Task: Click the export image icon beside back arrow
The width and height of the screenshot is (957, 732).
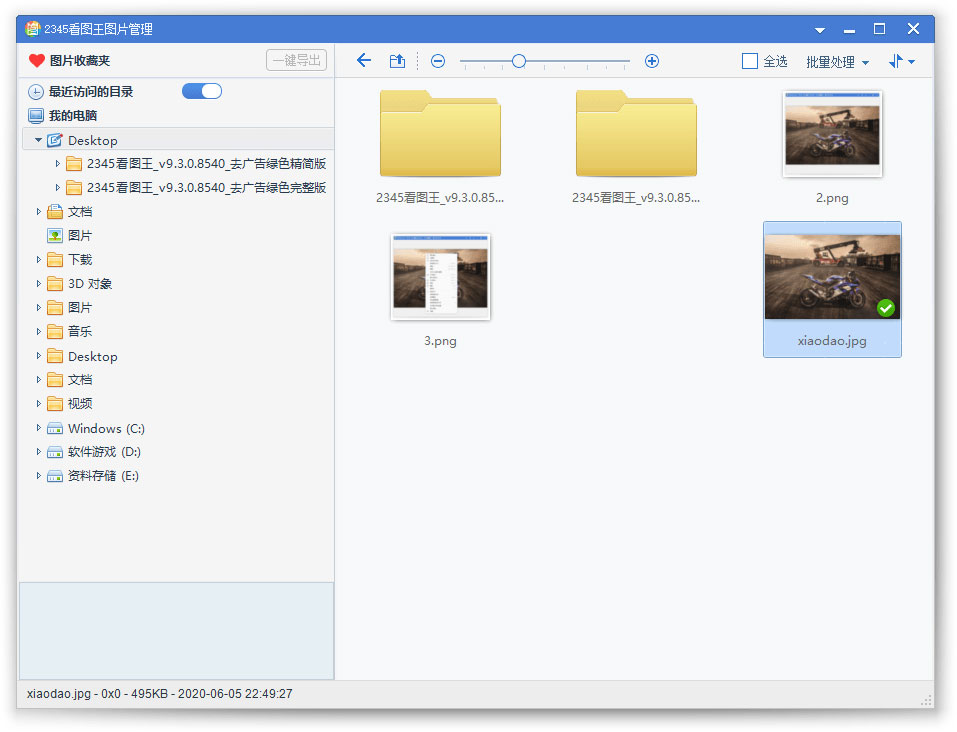Action: pyautogui.click(x=396, y=61)
